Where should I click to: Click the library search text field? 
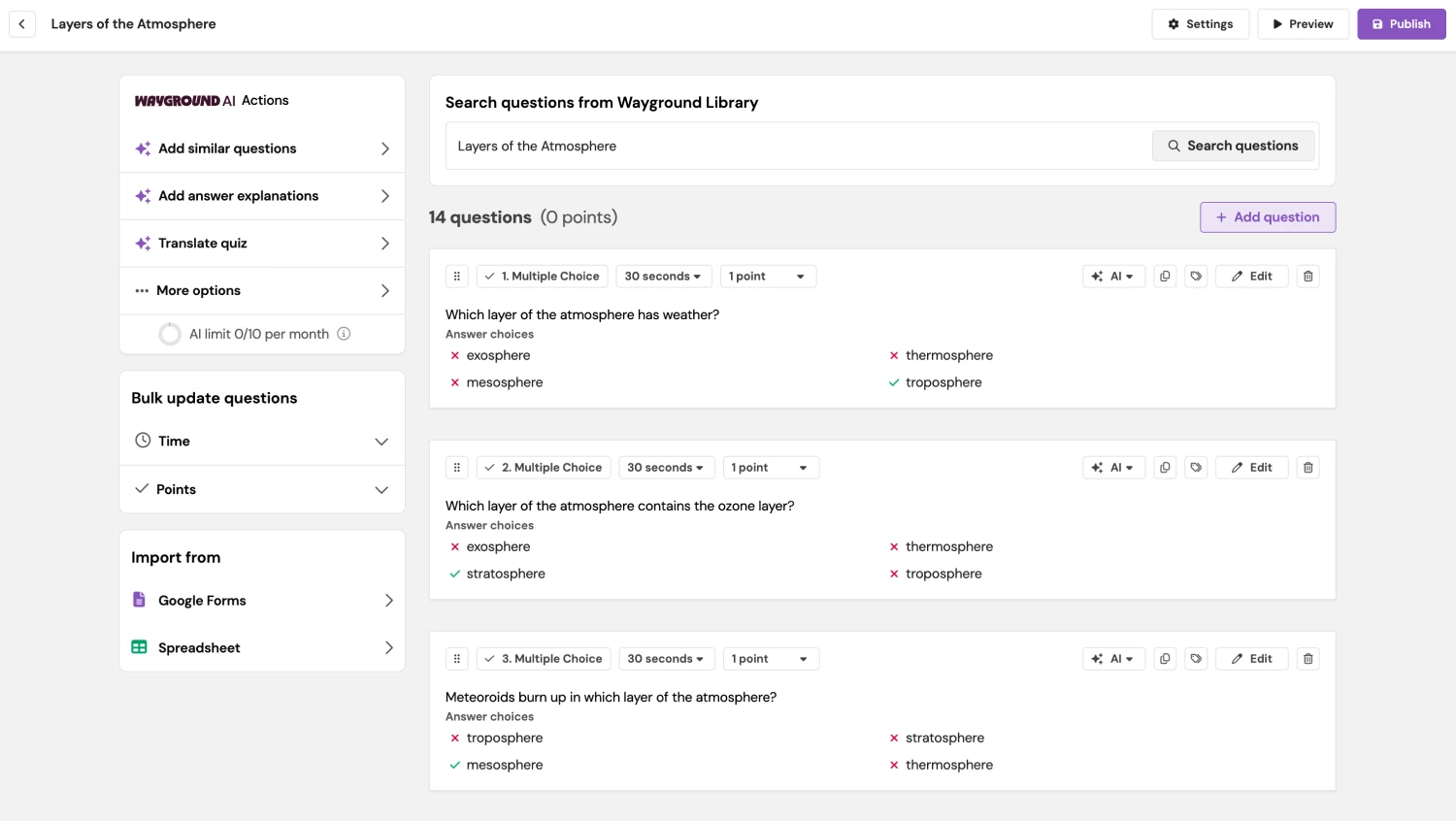[796, 147]
